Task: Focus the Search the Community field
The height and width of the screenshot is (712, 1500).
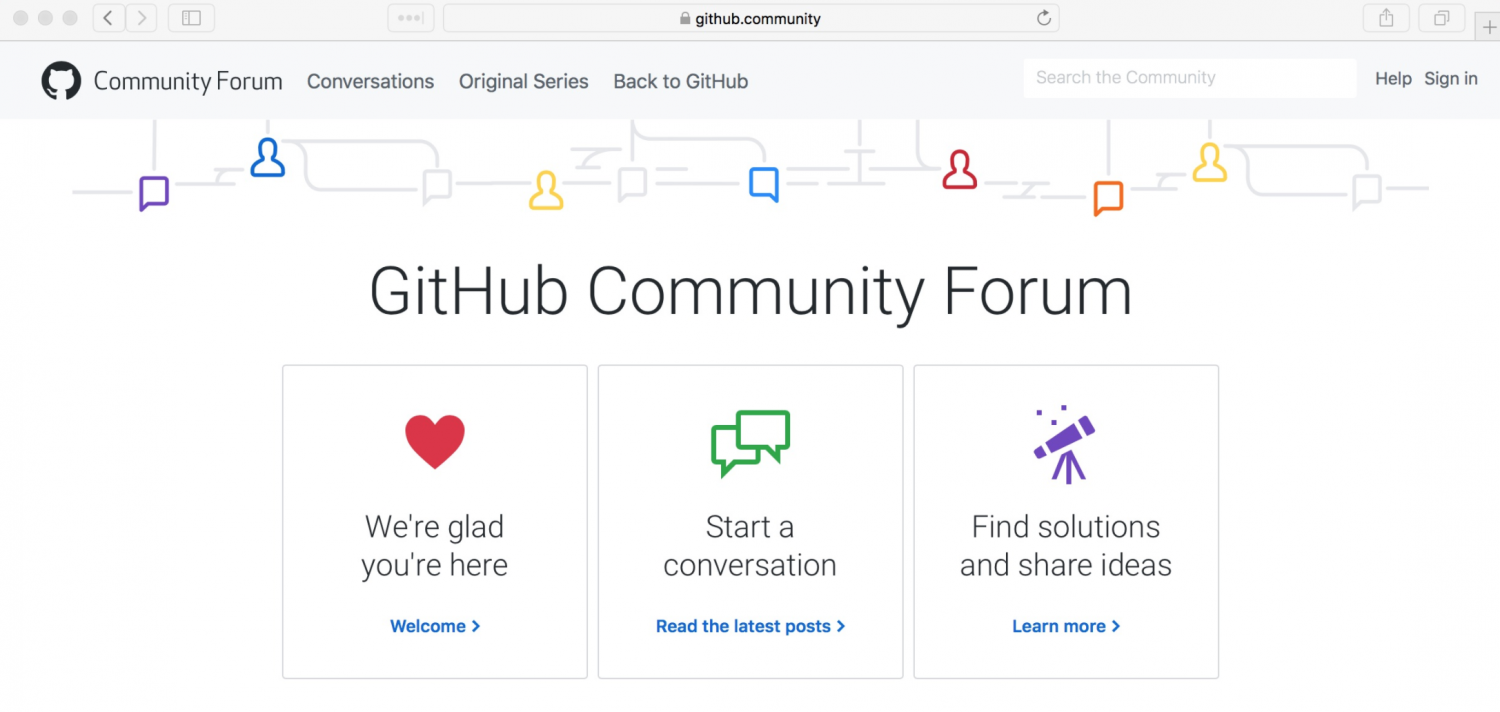Action: tap(1190, 78)
